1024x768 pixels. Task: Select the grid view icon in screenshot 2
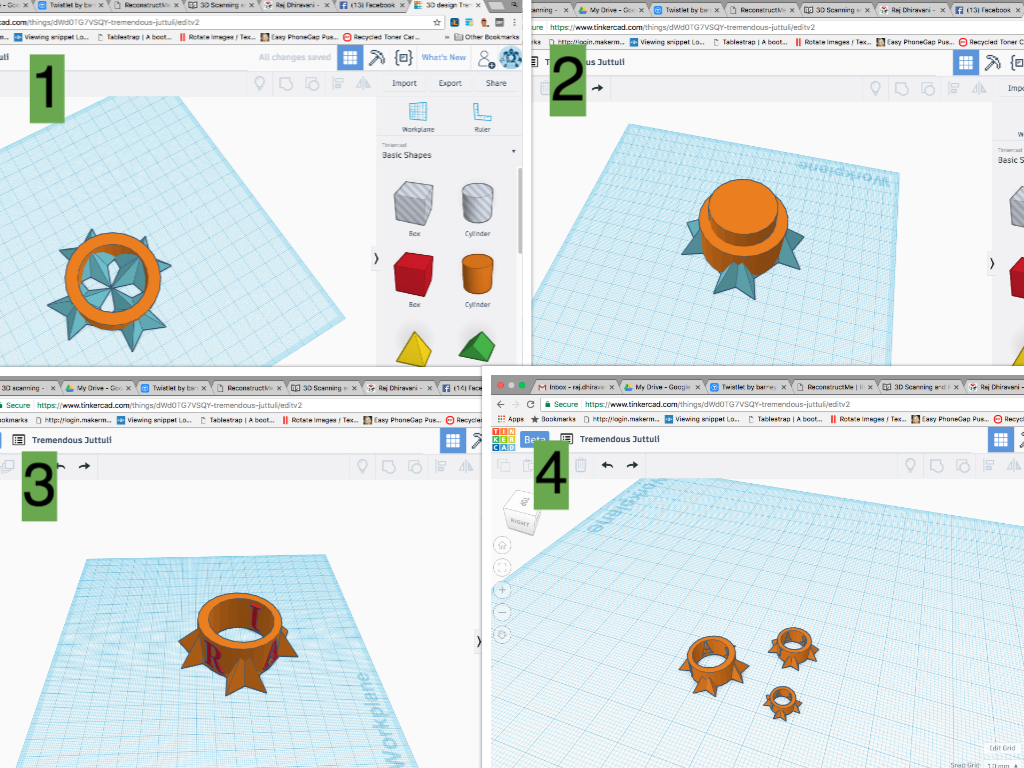point(966,63)
